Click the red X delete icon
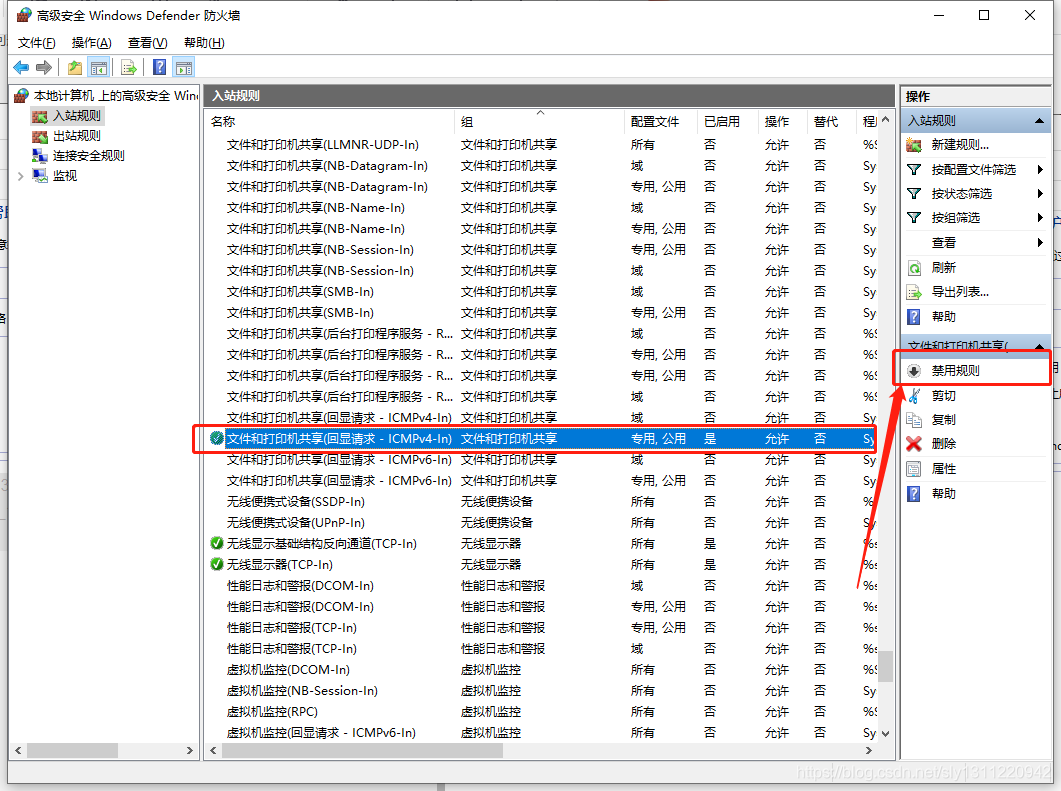 tap(914, 444)
